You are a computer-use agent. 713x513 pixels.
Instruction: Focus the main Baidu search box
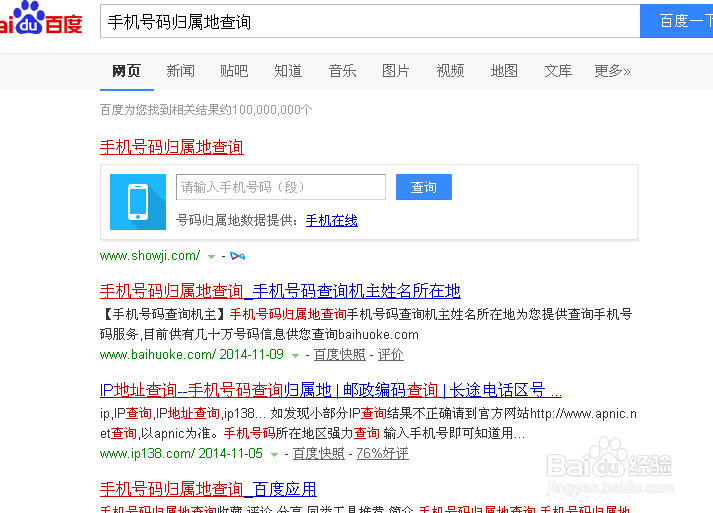coord(370,21)
